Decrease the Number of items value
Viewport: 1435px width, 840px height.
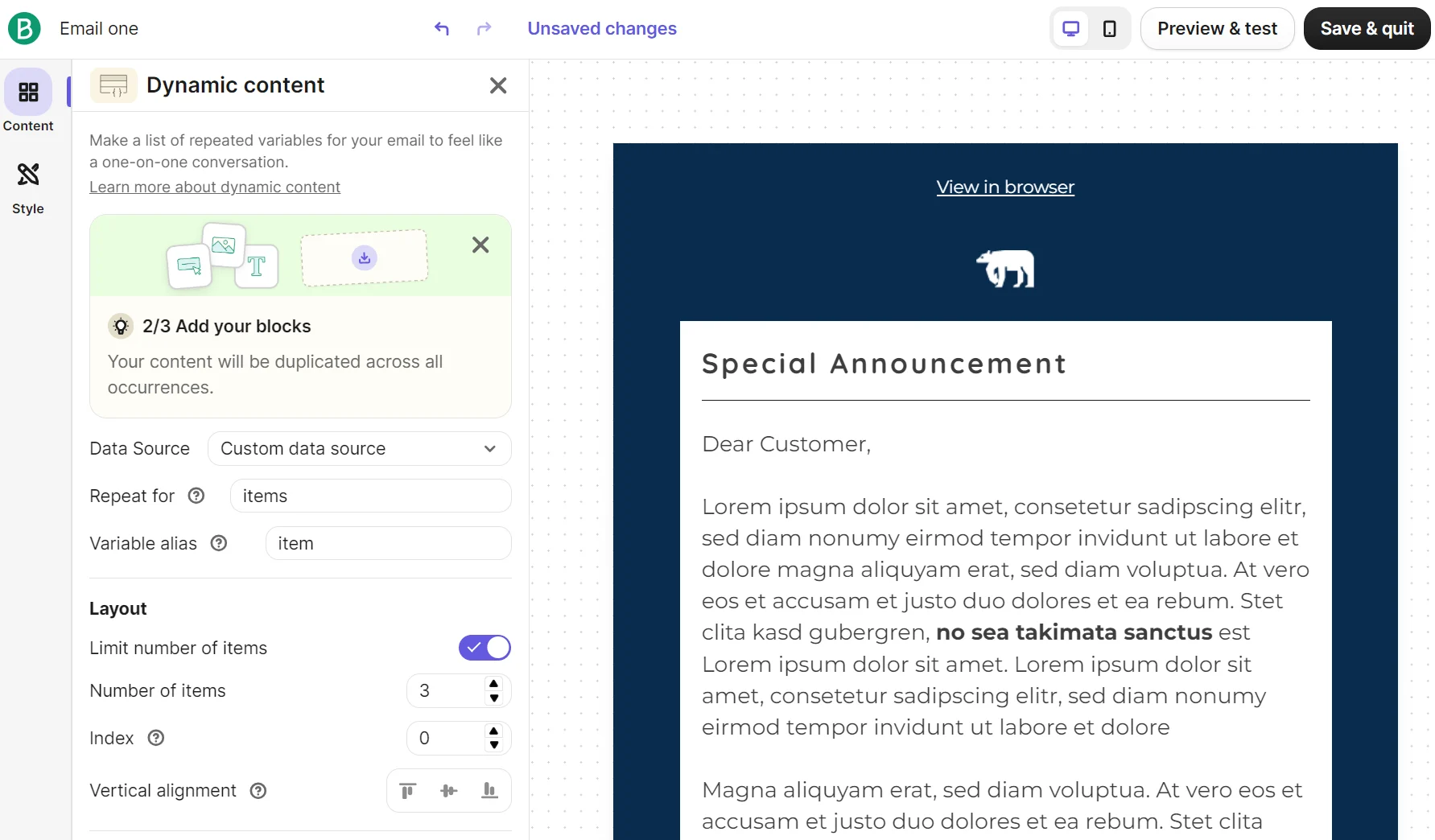point(494,698)
